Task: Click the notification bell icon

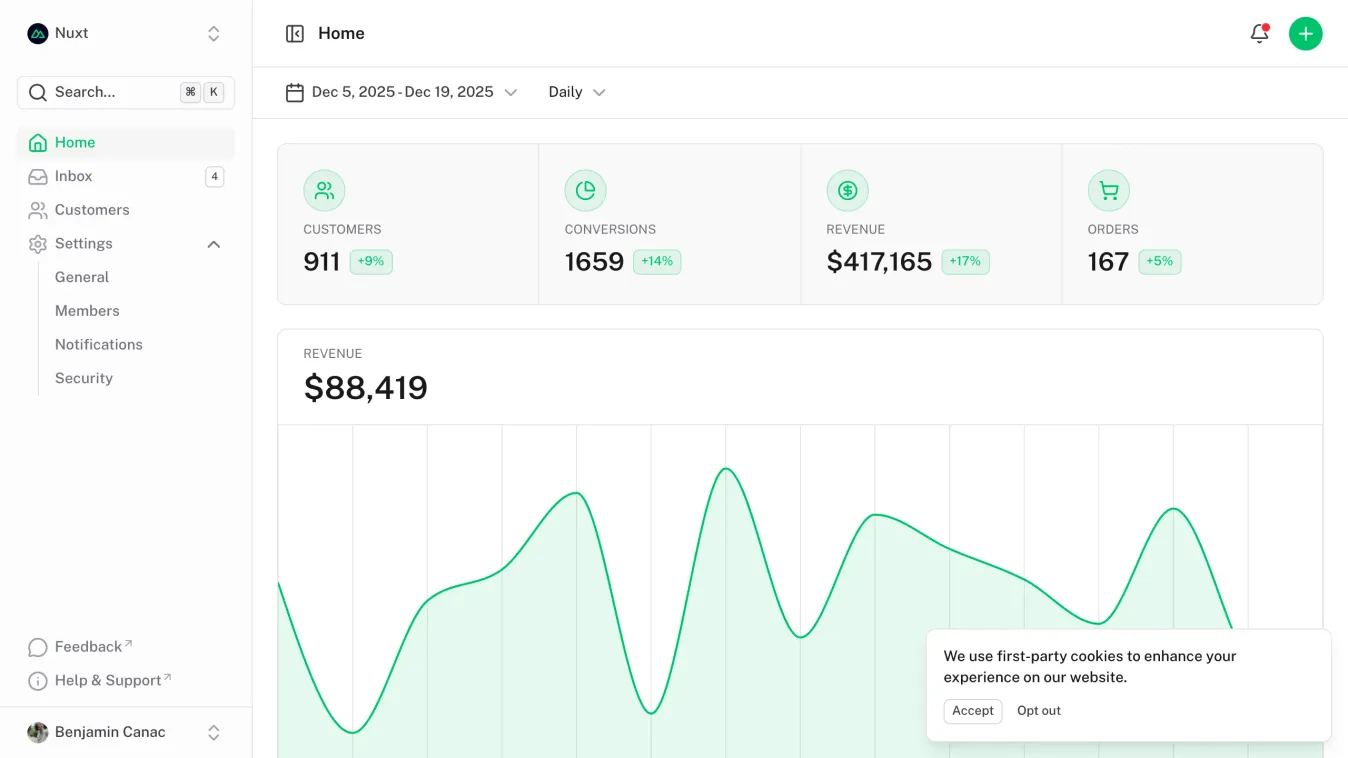Action: (1259, 33)
